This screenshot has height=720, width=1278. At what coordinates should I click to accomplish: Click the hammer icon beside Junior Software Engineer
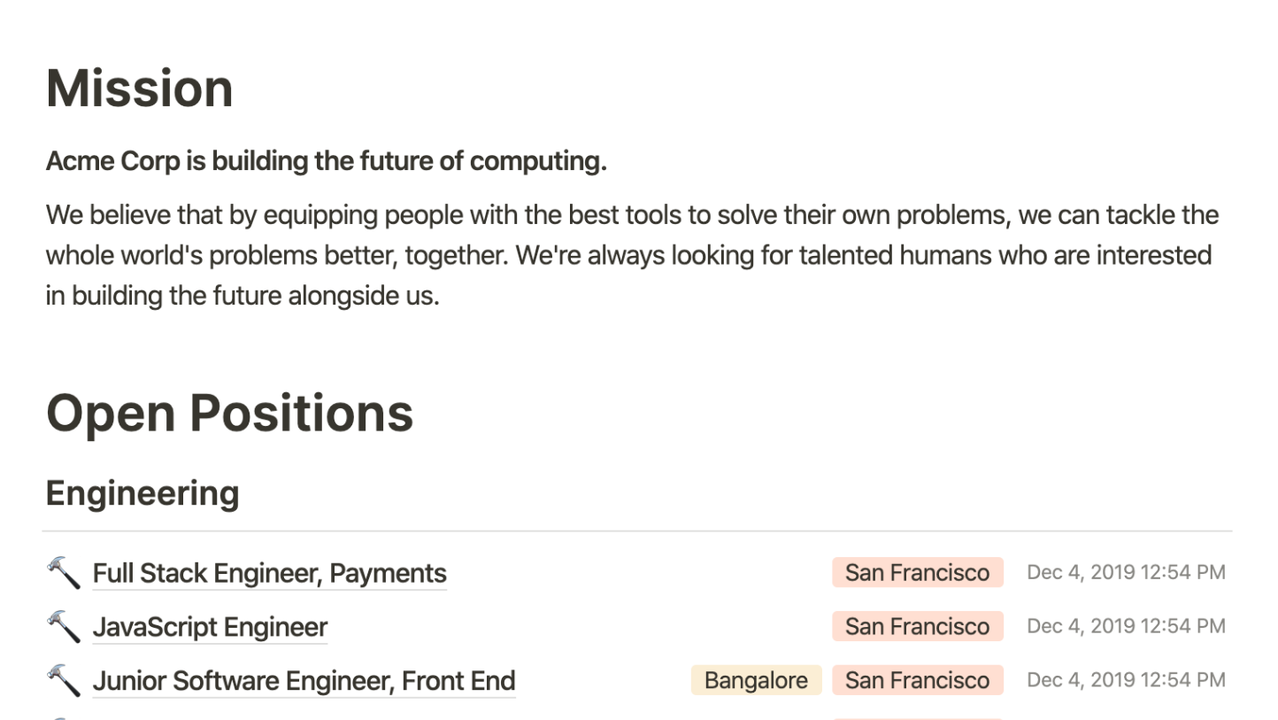pyautogui.click(x=63, y=681)
